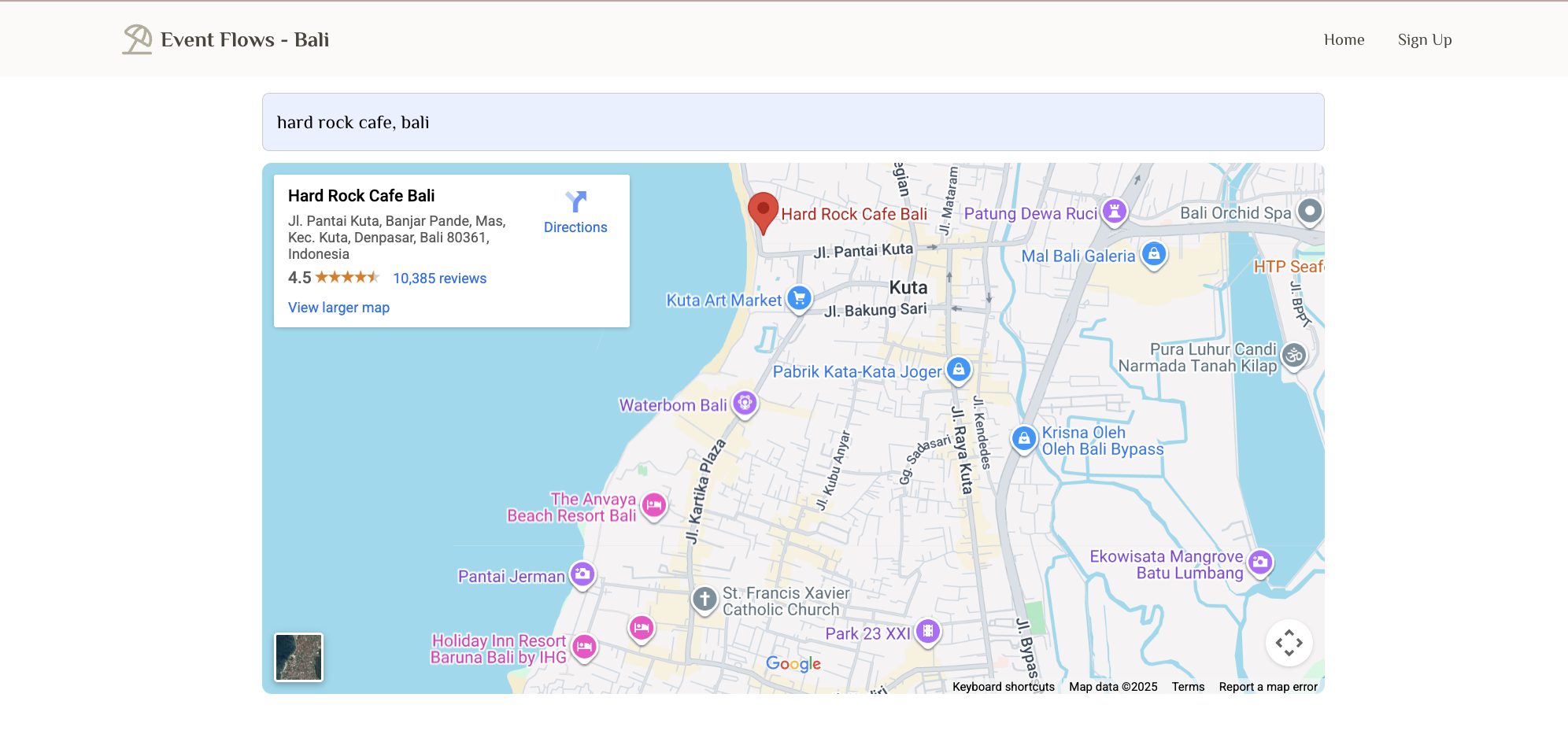Image resolution: width=1568 pixels, height=738 pixels.
Task: Click the Kuta Art Market cart marker
Action: click(x=800, y=299)
